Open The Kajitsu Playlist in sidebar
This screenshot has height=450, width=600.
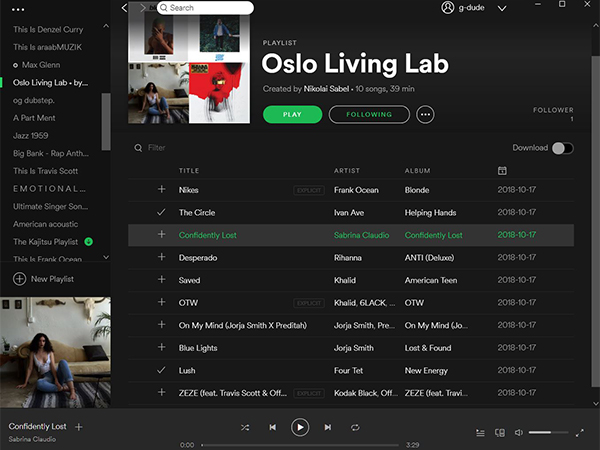[x=45, y=242]
